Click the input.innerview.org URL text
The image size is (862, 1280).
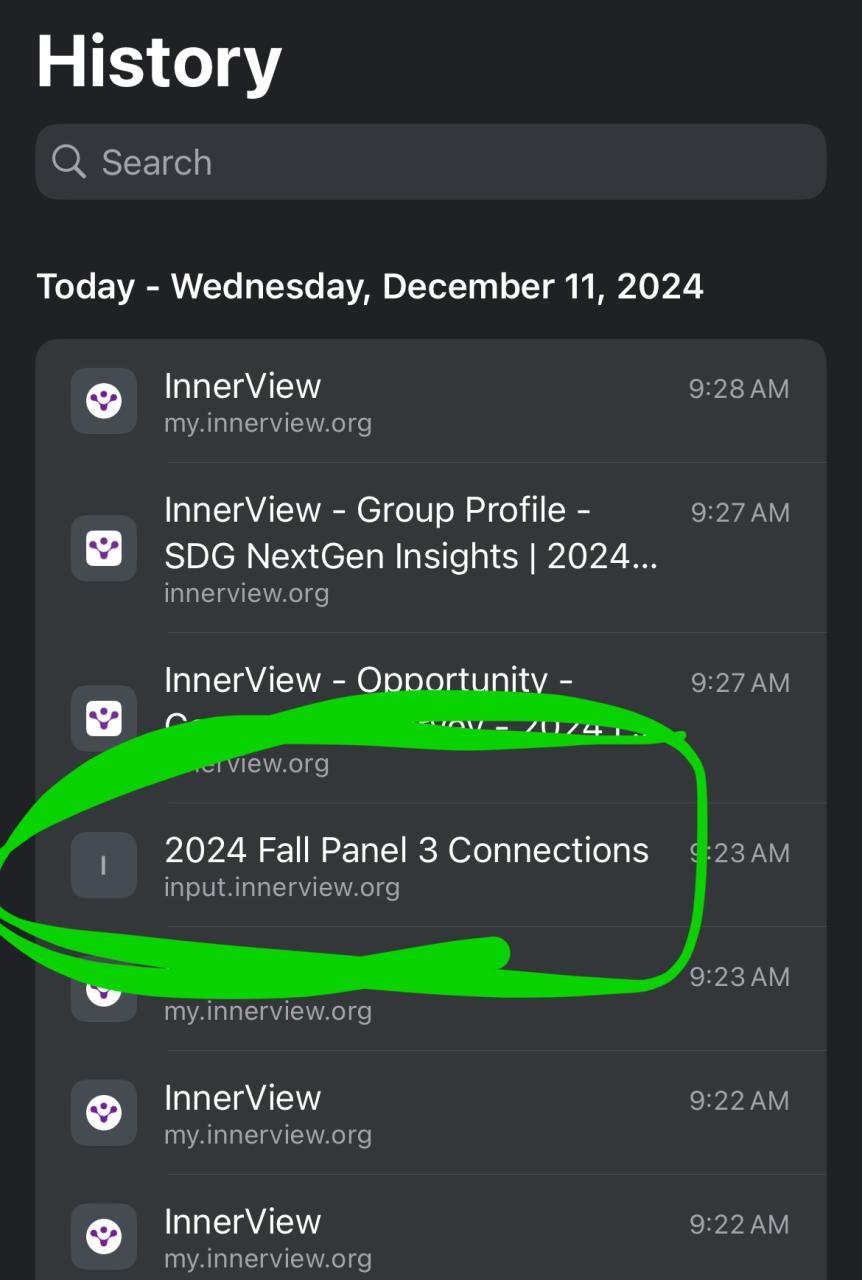(x=282, y=888)
